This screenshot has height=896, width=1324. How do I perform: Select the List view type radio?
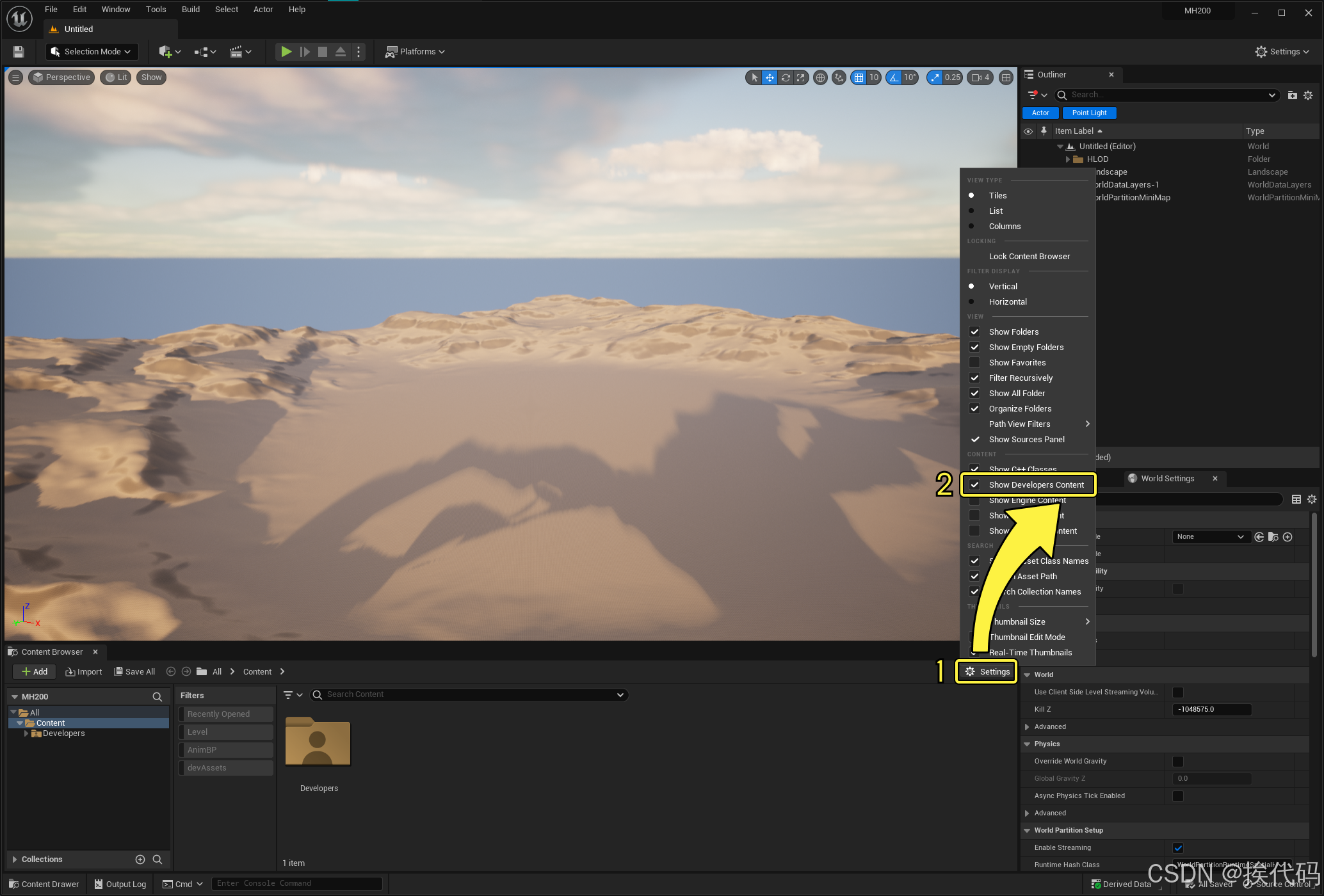point(971,211)
